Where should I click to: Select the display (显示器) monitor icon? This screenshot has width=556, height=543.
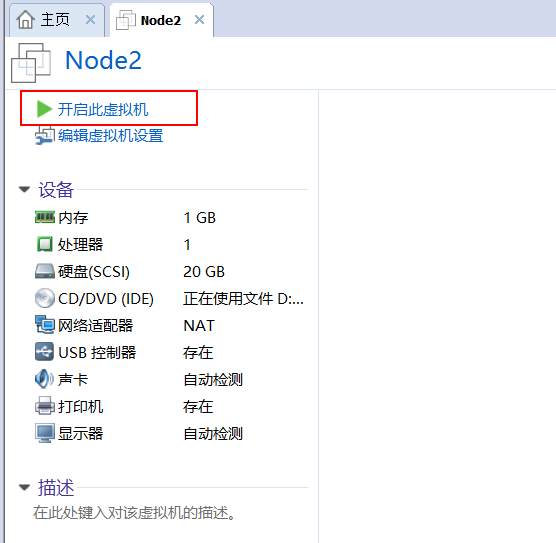pyautogui.click(x=45, y=433)
